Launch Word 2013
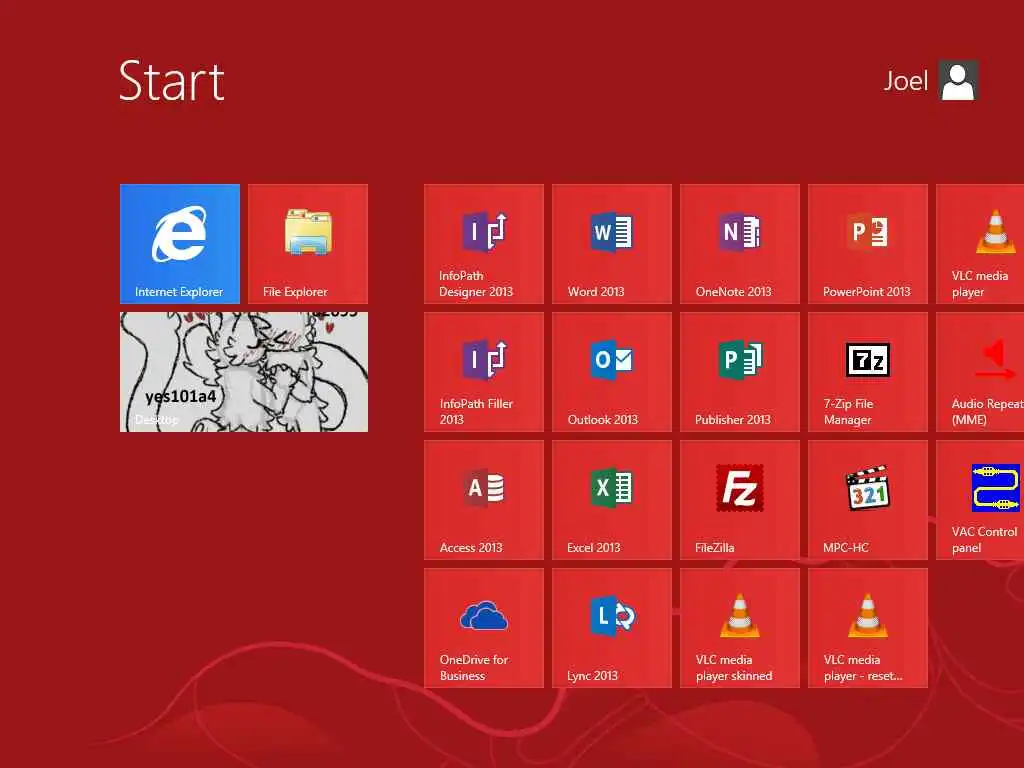 tap(611, 244)
